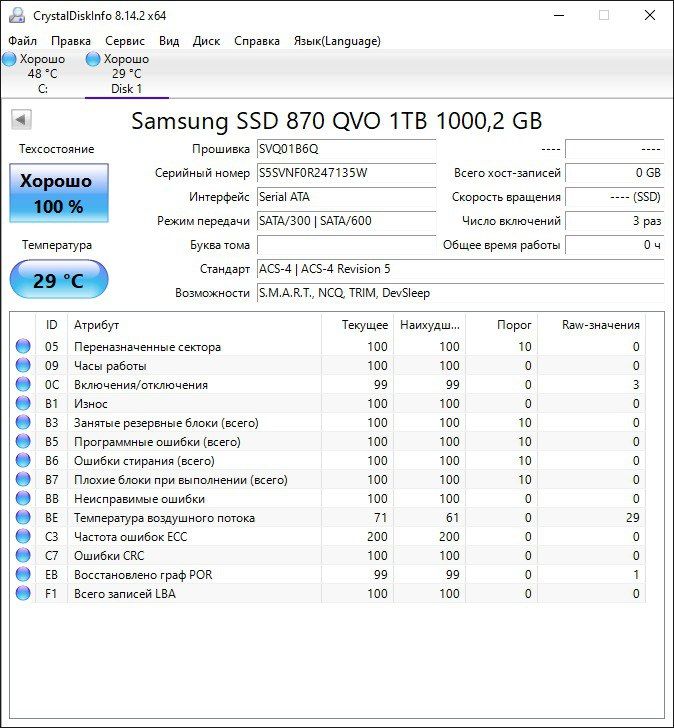Click status orb of attribute C7 row
This screenshot has height=728, width=674.
pos(23,555)
